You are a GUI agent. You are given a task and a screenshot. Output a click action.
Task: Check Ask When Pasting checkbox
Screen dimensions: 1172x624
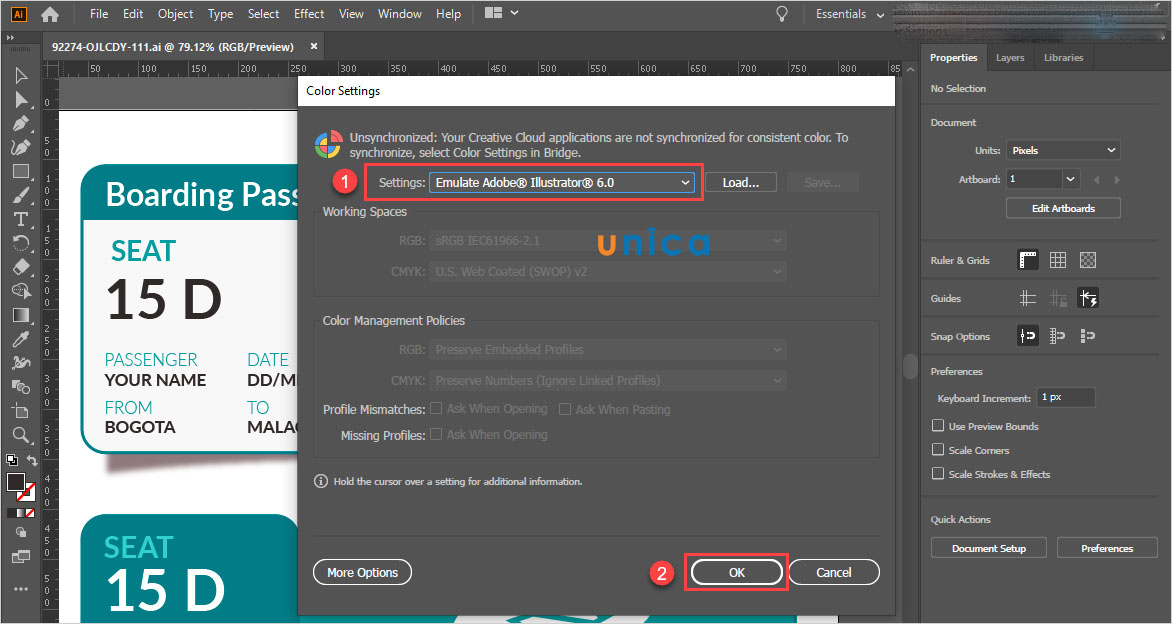[565, 410]
